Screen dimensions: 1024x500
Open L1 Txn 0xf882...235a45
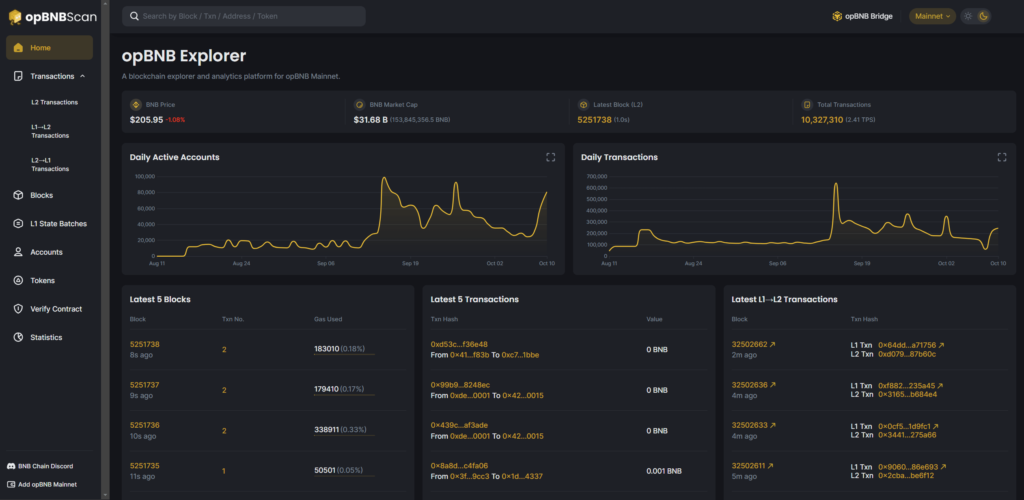pyautogui.click(x=910, y=385)
